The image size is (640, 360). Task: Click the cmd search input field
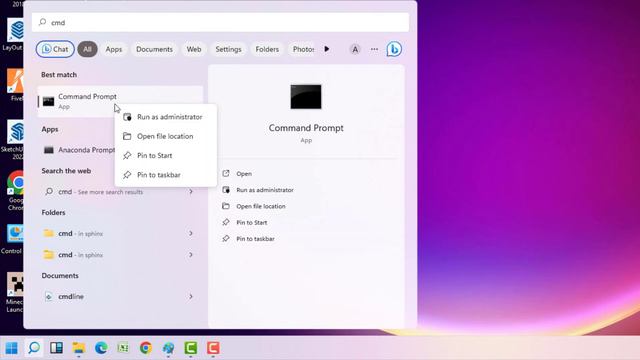(220, 22)
